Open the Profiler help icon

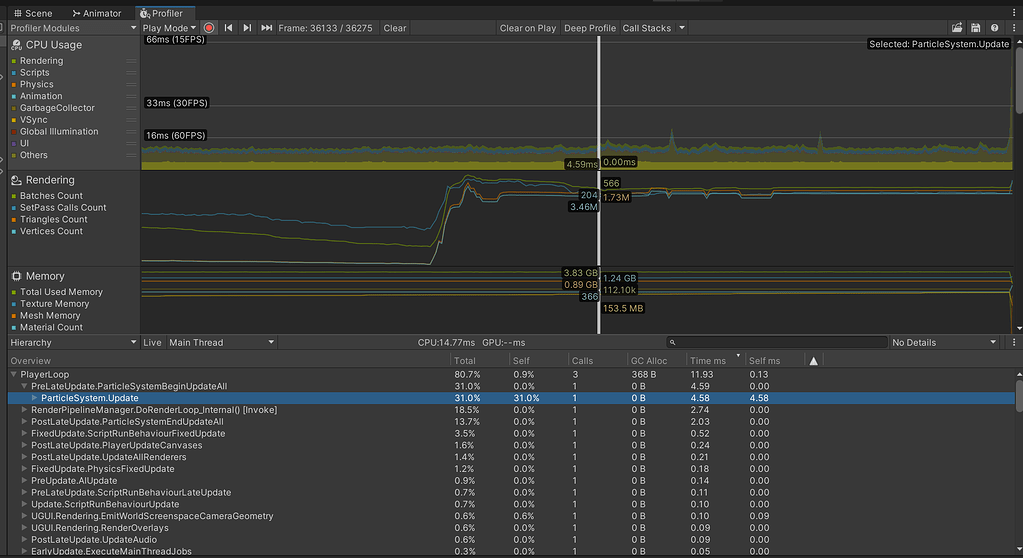[x=994, y=28]
